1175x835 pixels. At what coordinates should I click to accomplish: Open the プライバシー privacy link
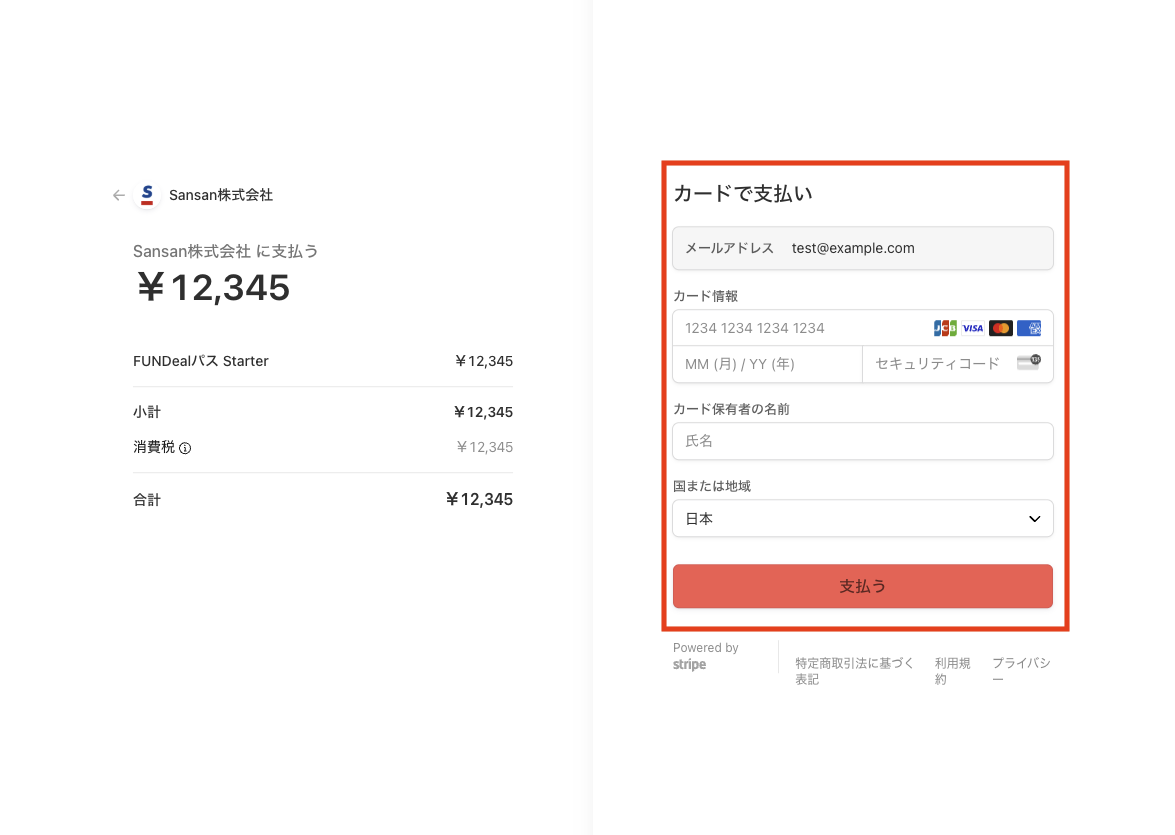(x=1021, y=671)
